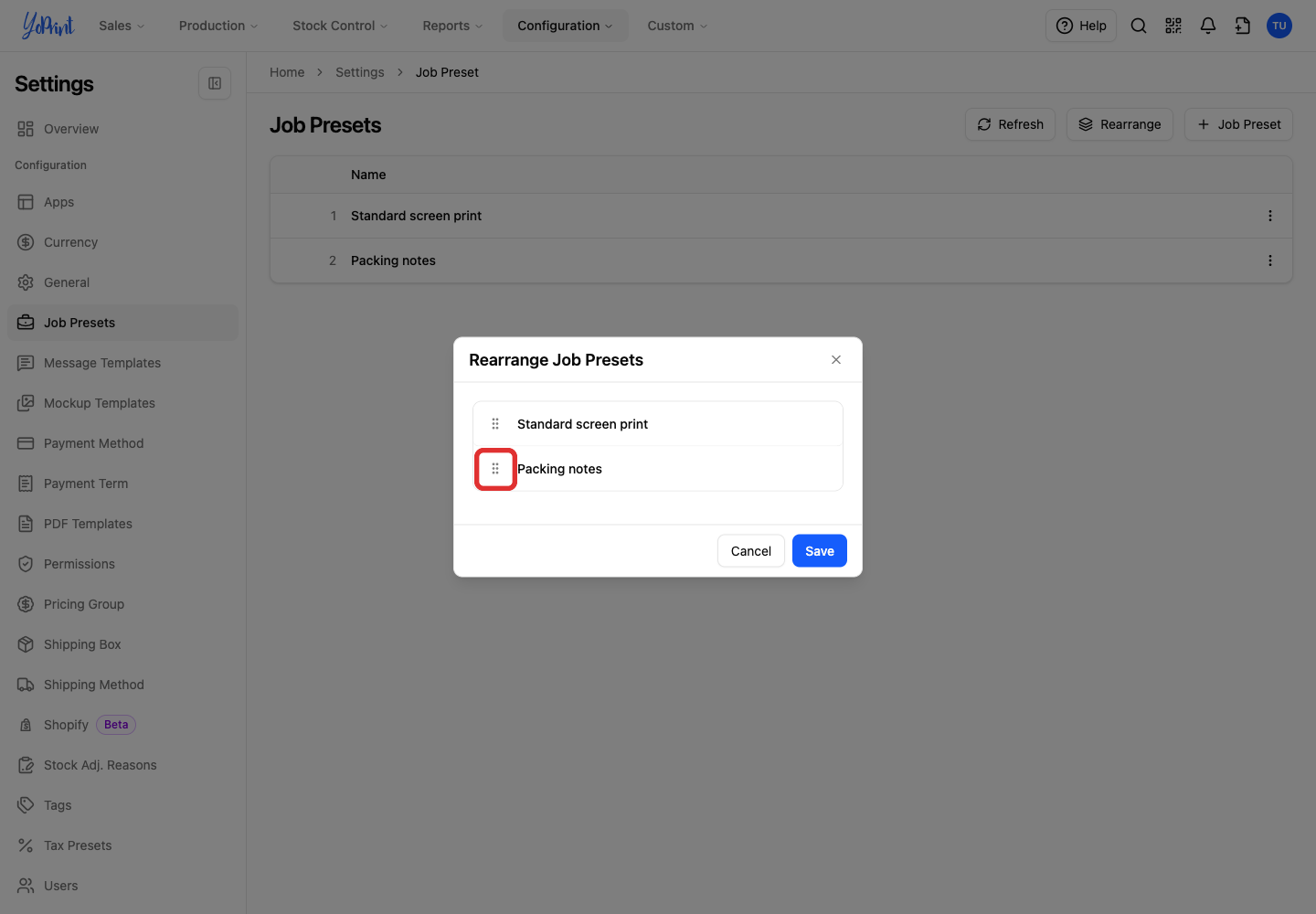Screen dimensions: 1316x914
Task: Open Mockup Templates in sidebar
Action: pos(122,403)
